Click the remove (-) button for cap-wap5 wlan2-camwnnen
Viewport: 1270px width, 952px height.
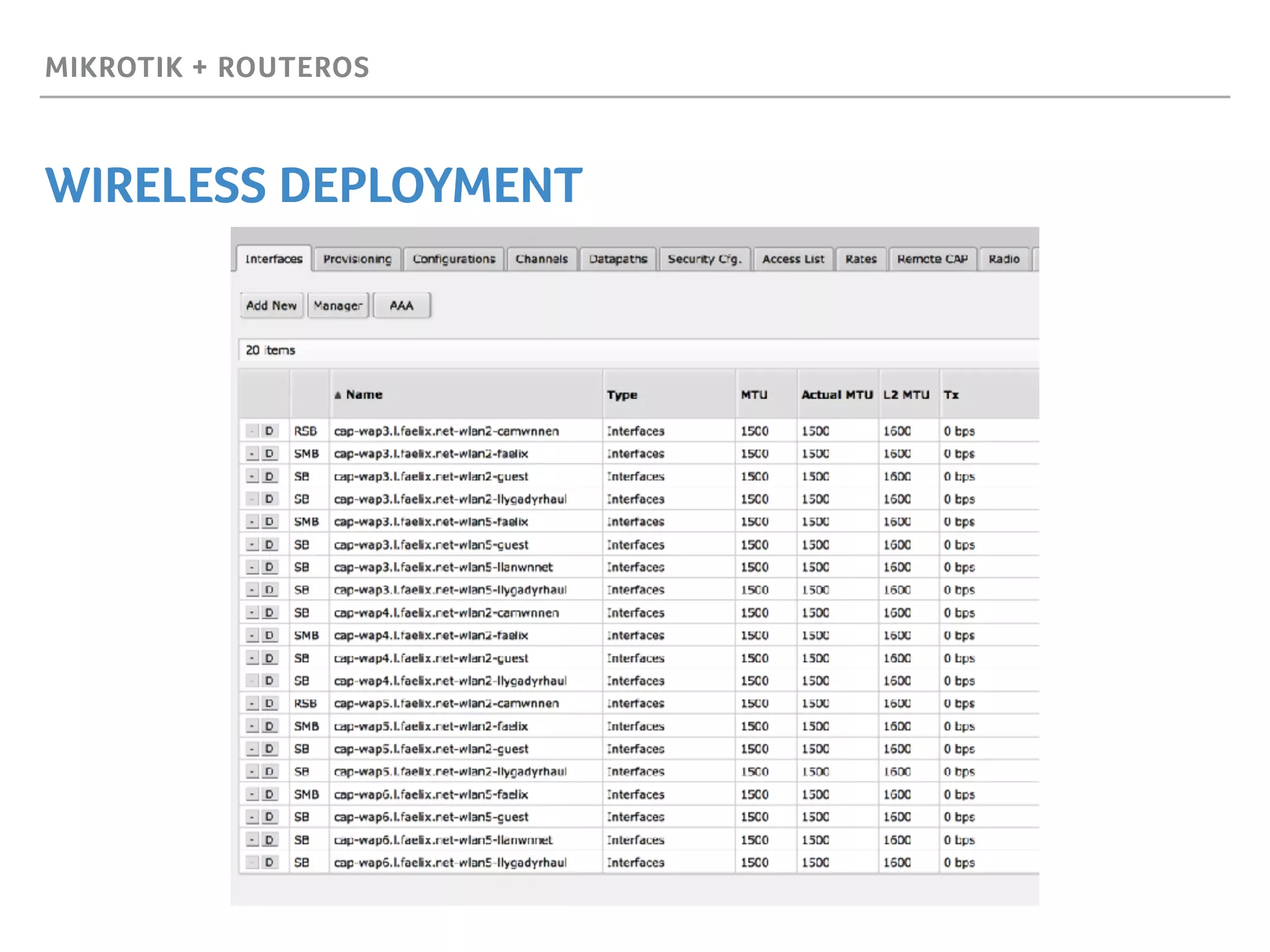click(x=252, y=703)
